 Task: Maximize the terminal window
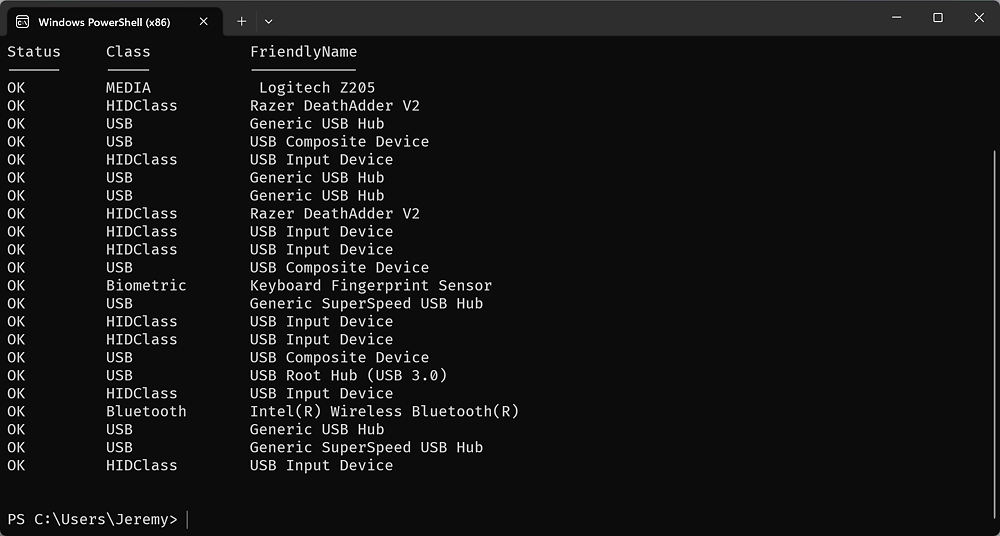[x=938, y=18]
